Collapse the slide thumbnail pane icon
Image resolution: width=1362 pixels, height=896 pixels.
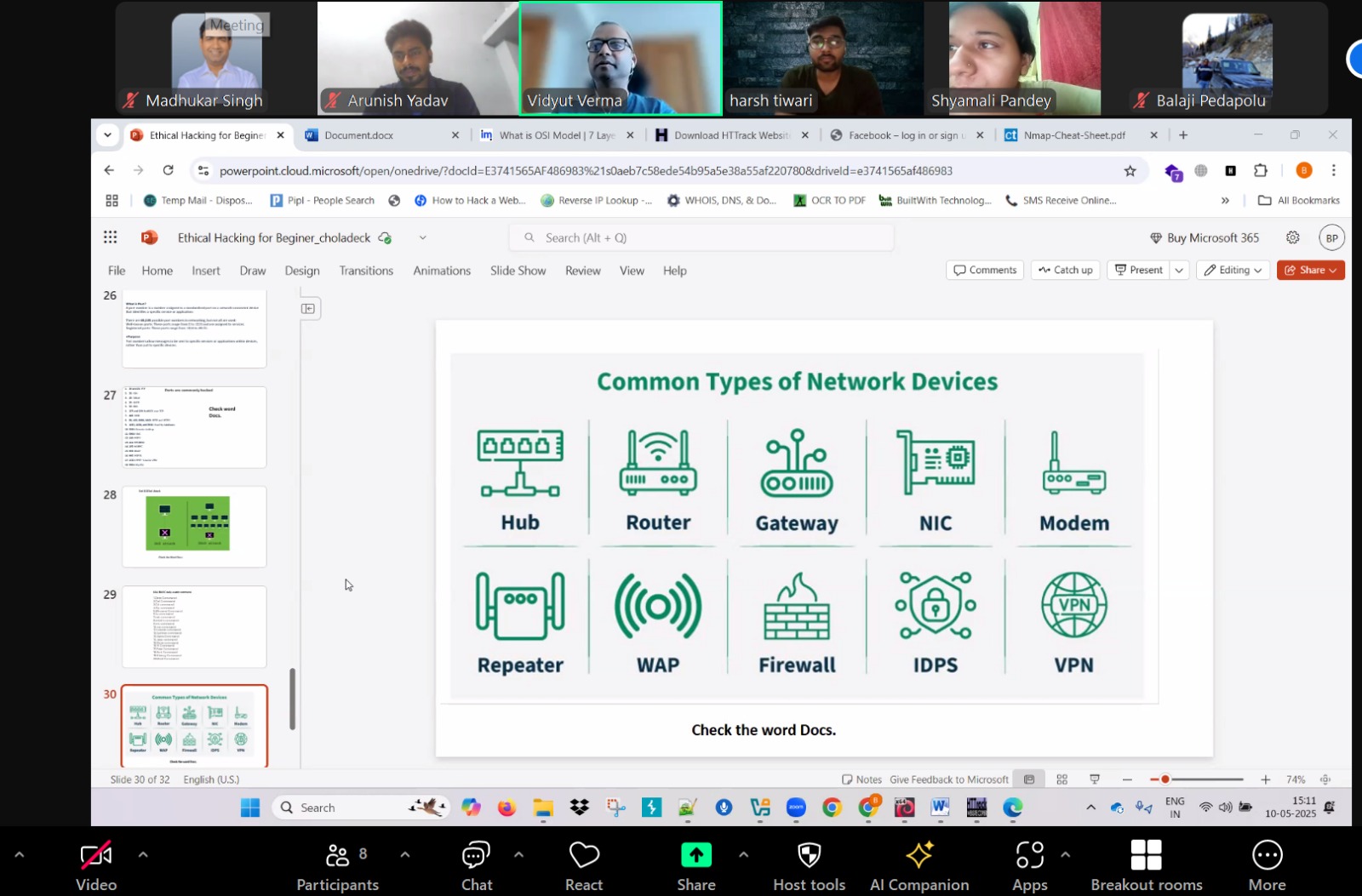(x=308, y=309)
